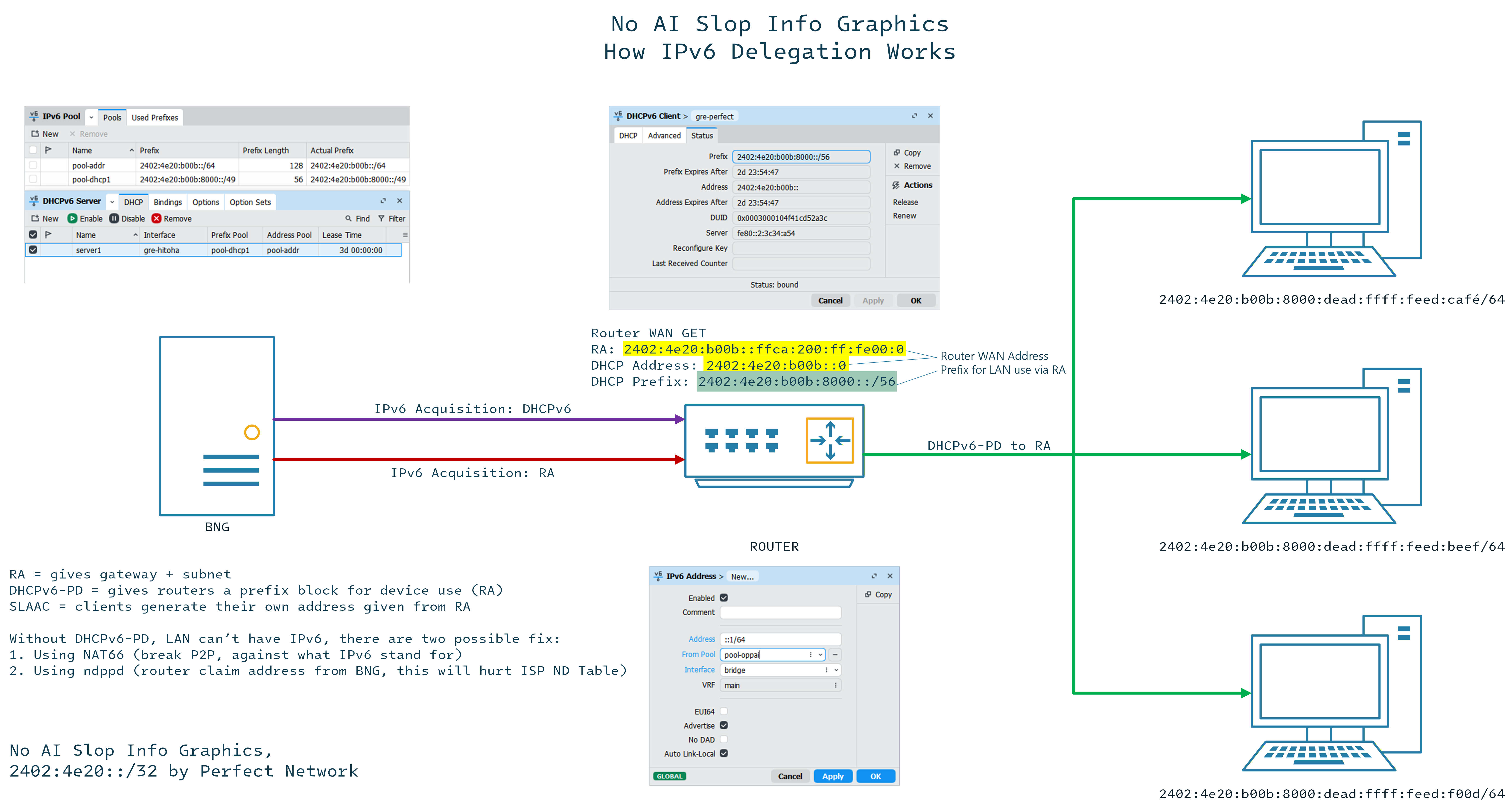Click the GLOBAL badge in IPv6 Address
Screen dimensions: 1512x809
pos(670,776)
